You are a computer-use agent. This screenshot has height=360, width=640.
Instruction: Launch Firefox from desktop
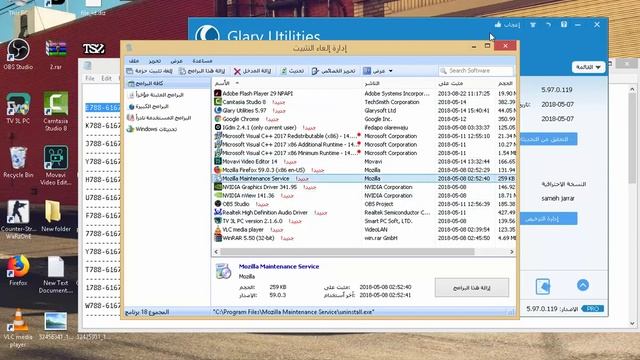(x=18, y=270)
